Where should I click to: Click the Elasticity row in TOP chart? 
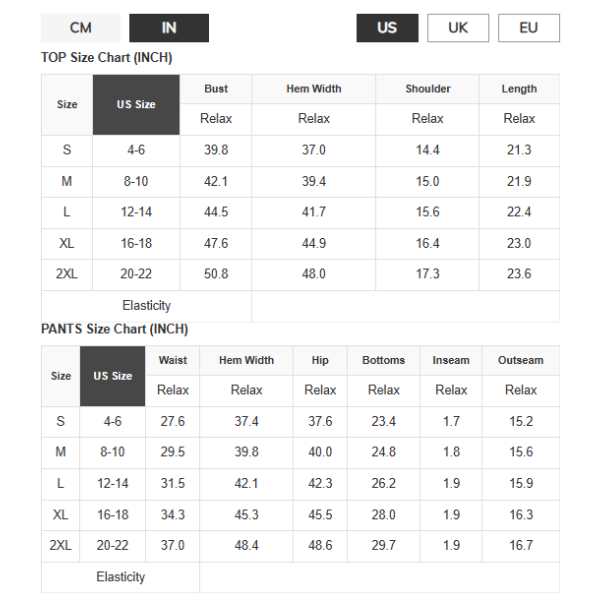coord(146,306)
